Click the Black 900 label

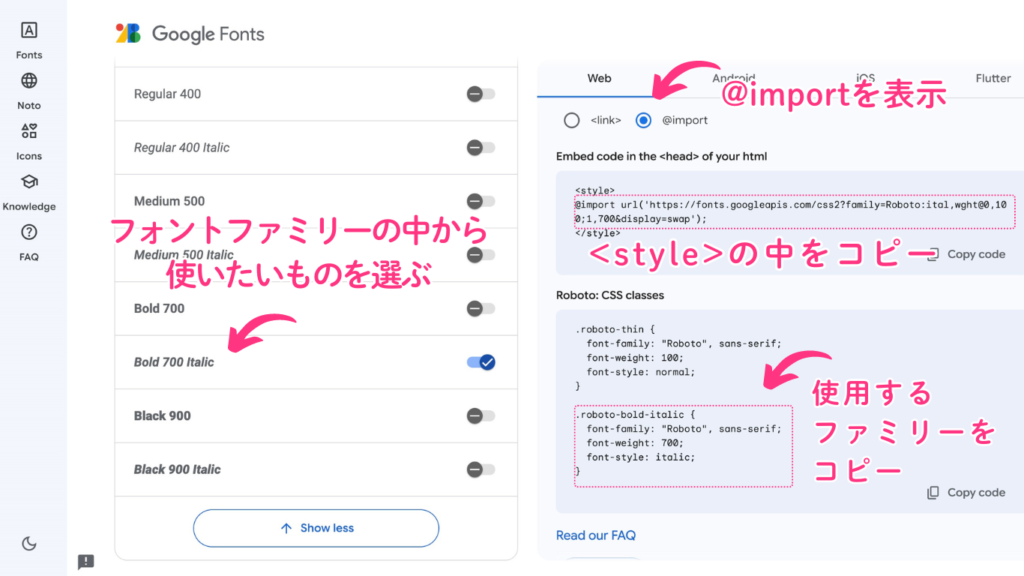(162, 415)
